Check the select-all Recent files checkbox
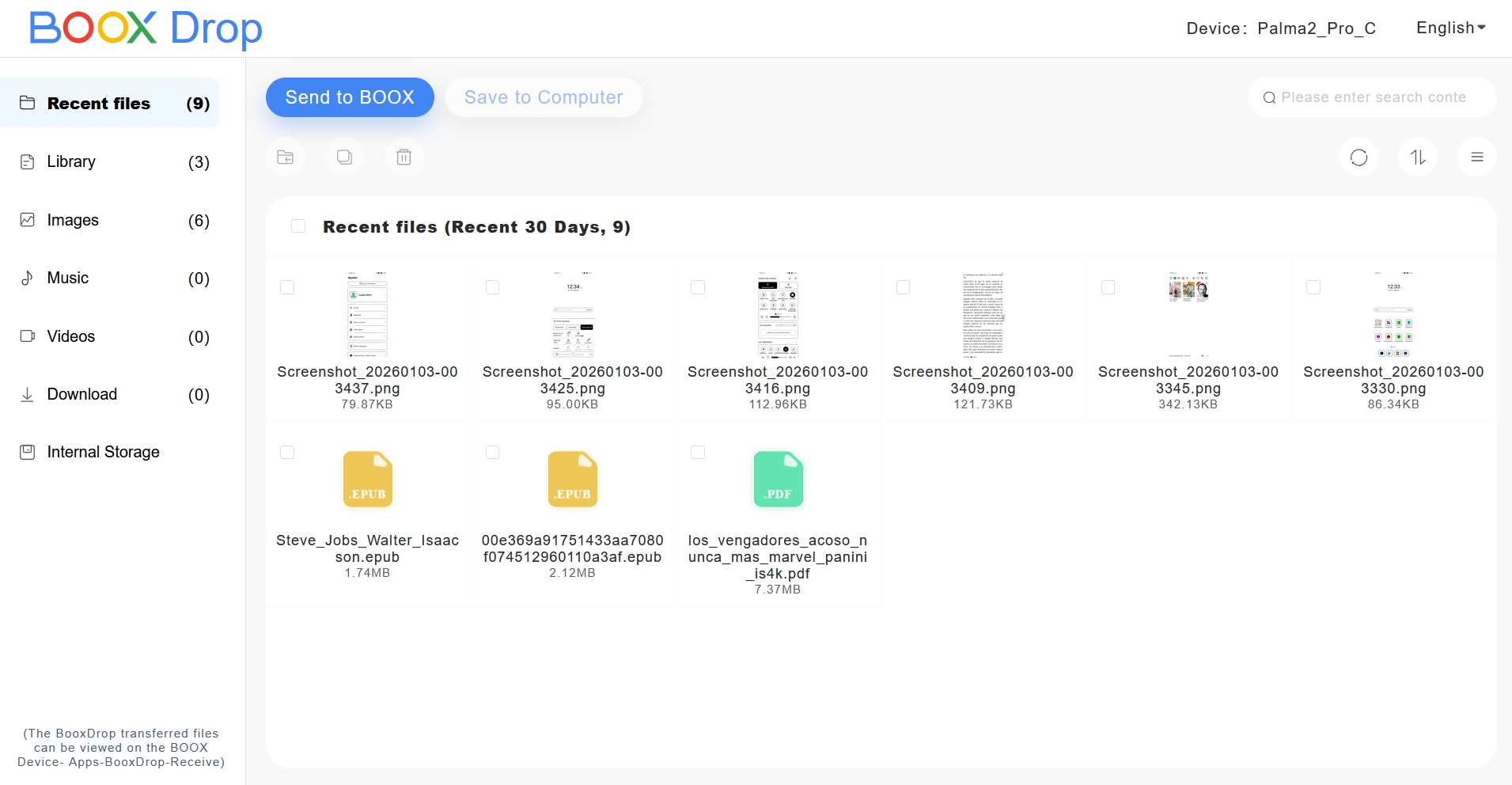This screenshot has height=785, width=1512. tap(298, 226)
